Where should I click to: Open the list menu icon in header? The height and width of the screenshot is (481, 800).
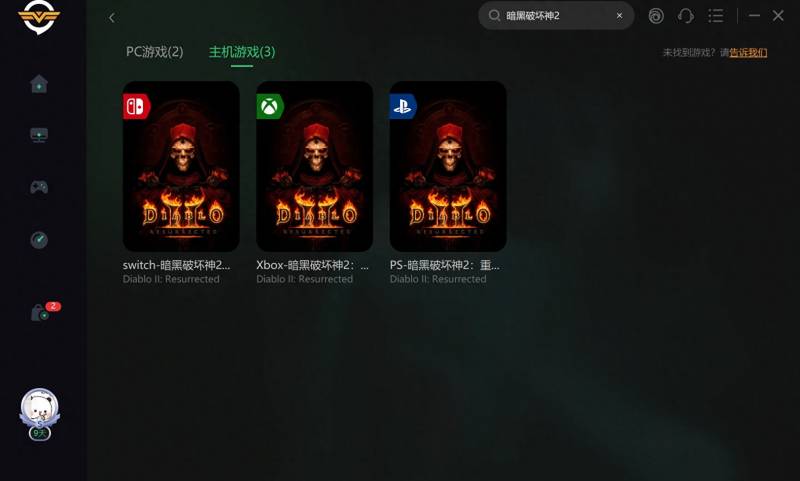click(x=716, y=16)
